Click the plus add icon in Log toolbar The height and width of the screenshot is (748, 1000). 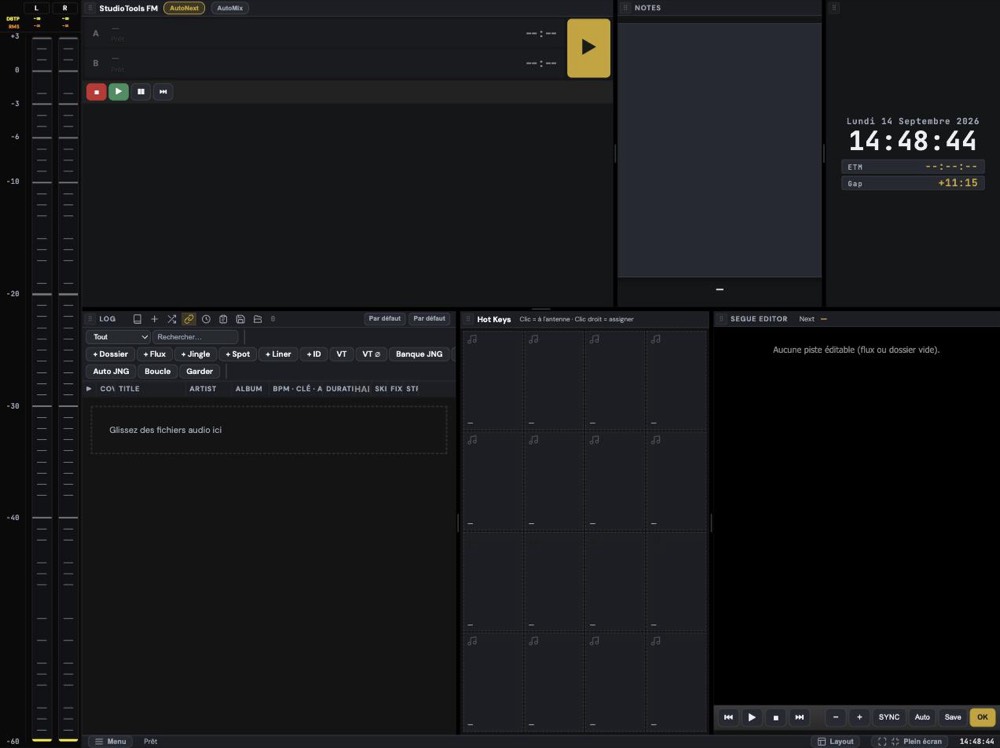click(154, 319)
